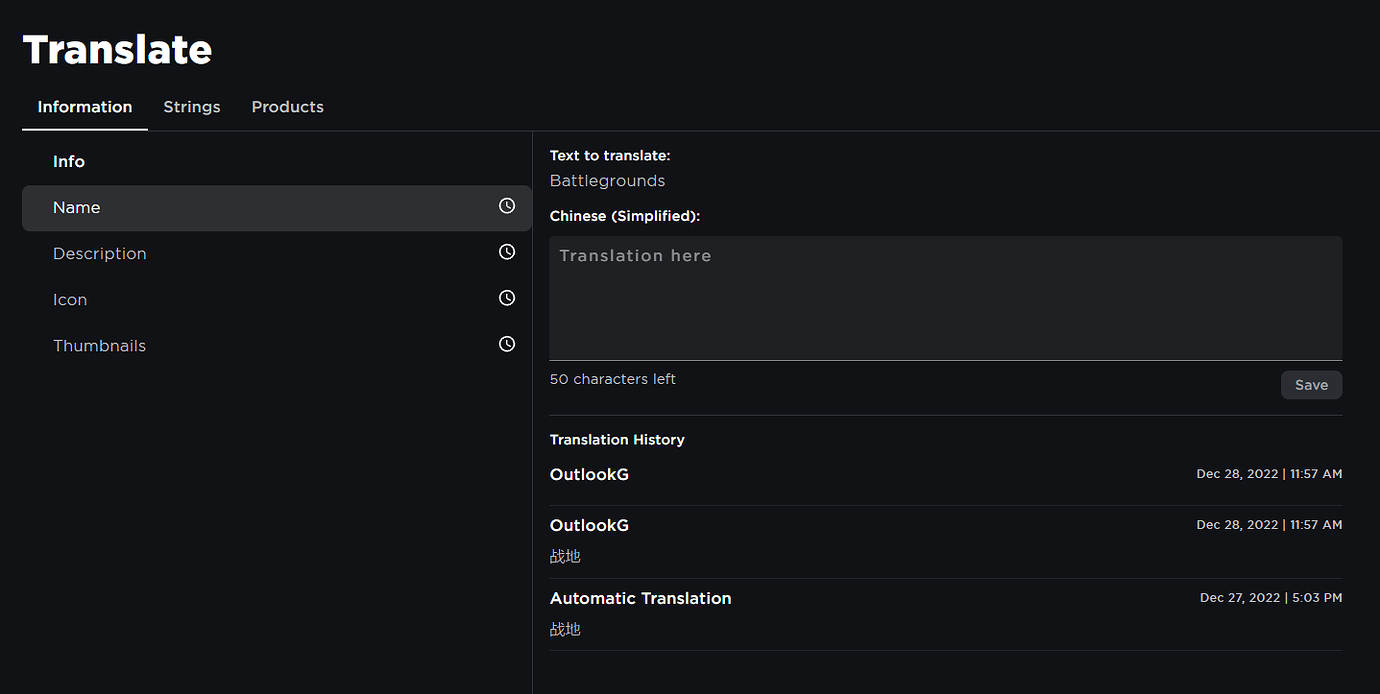
Task: Click the history clock icon next to Name
Action: 506,206
